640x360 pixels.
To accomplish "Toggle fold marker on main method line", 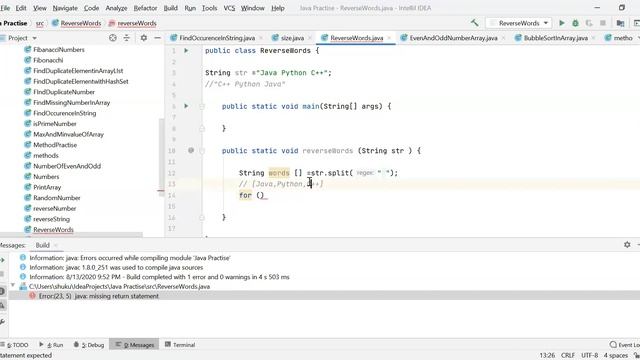I will pyautogui.click(x=202, y=106).
